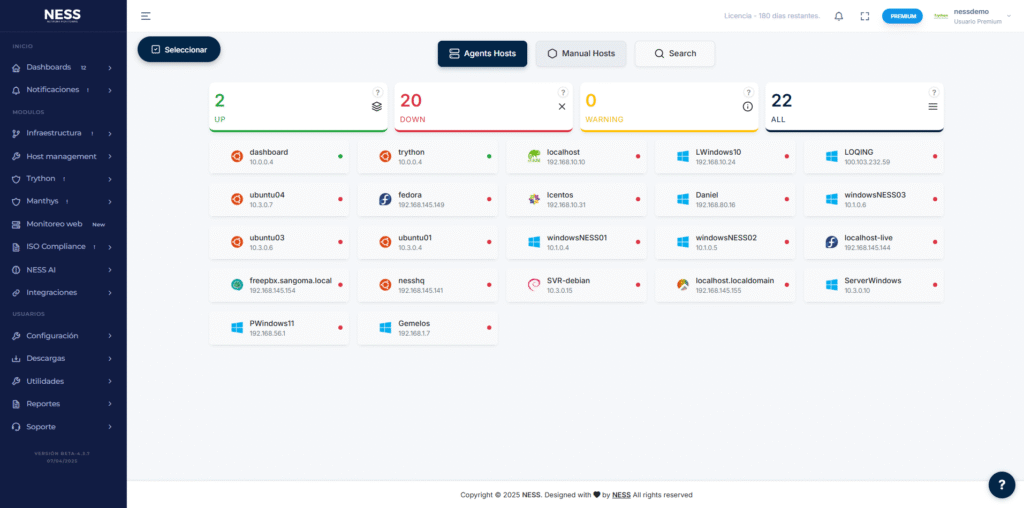
Task: Open the trython host card
Action: tap(428, 157)
